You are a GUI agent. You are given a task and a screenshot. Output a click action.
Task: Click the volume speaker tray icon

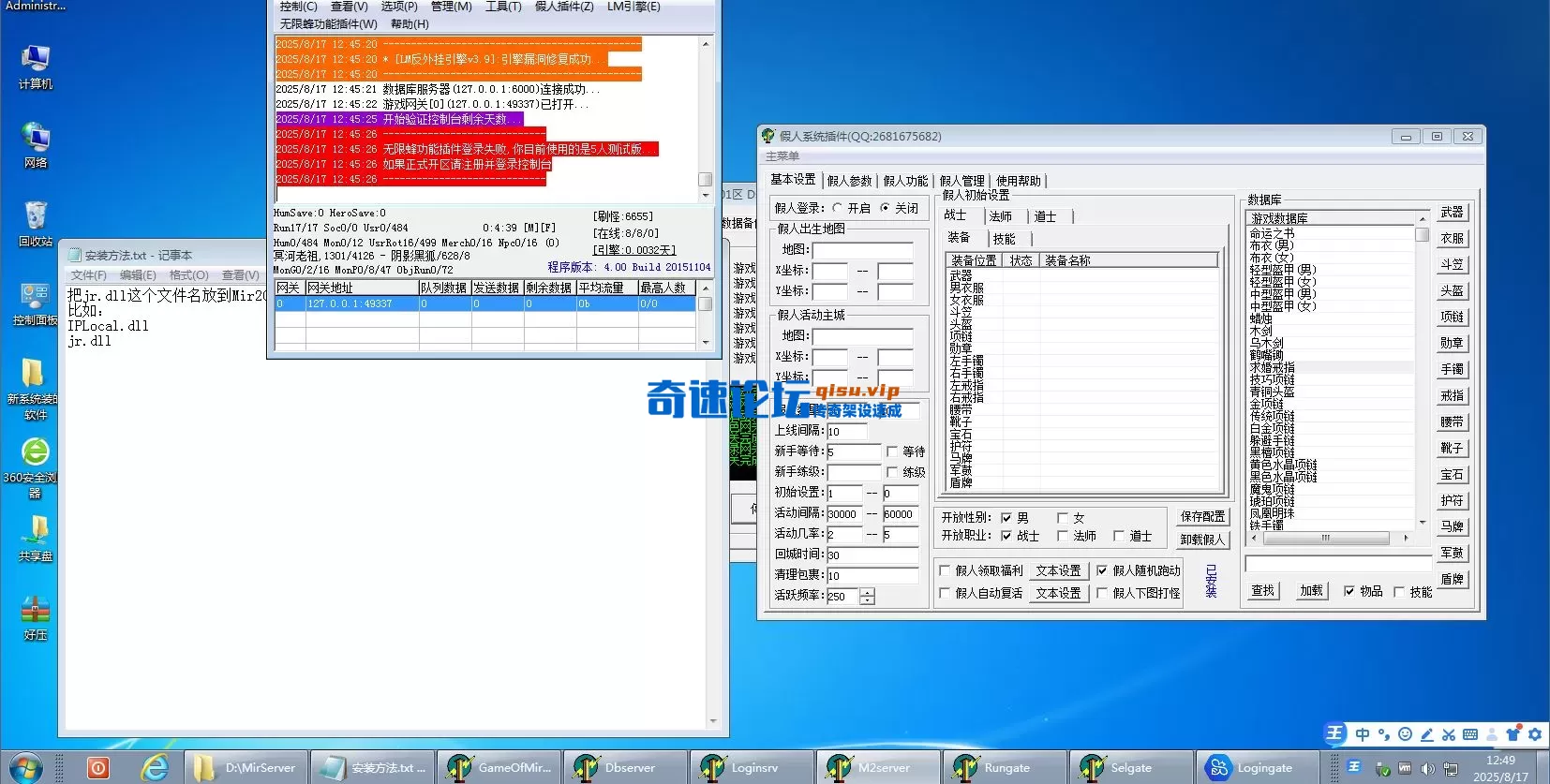pos(1427,768)
